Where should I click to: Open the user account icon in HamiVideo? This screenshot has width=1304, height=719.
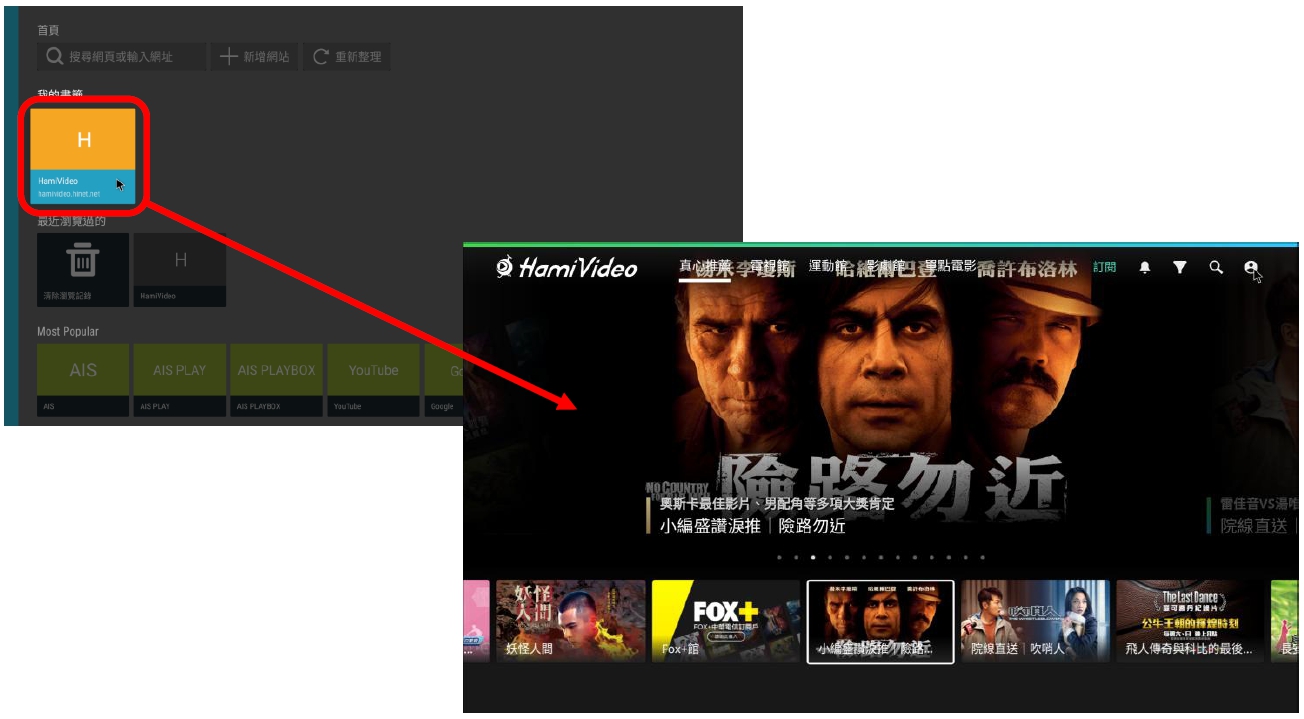click(1251, 267)
